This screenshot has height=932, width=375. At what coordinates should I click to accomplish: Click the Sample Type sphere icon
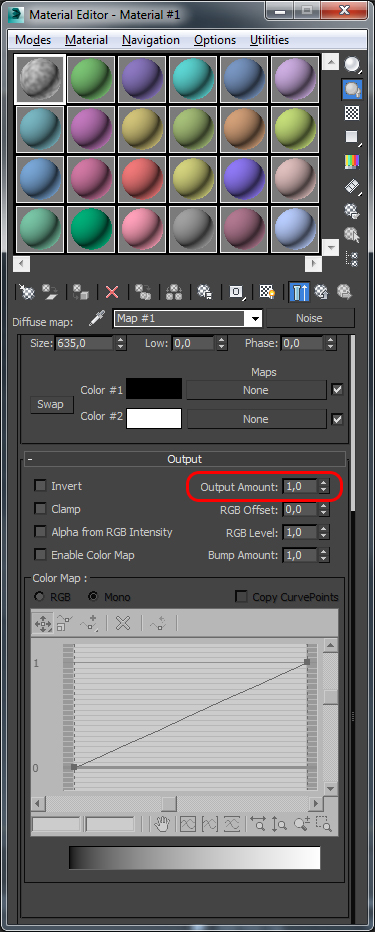click(353, 64)
